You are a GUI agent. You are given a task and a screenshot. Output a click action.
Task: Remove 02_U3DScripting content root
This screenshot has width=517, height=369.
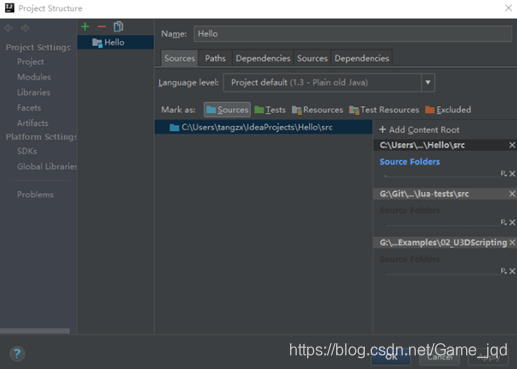click(x=512, y=242)
